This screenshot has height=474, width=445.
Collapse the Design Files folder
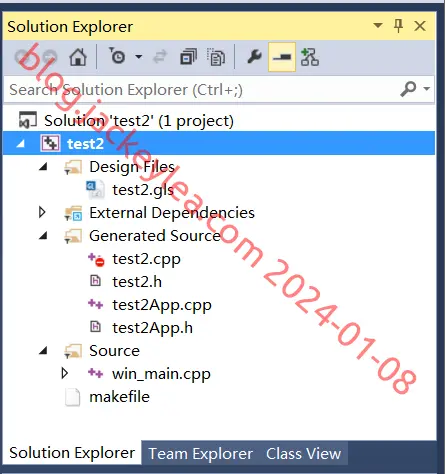43,167
